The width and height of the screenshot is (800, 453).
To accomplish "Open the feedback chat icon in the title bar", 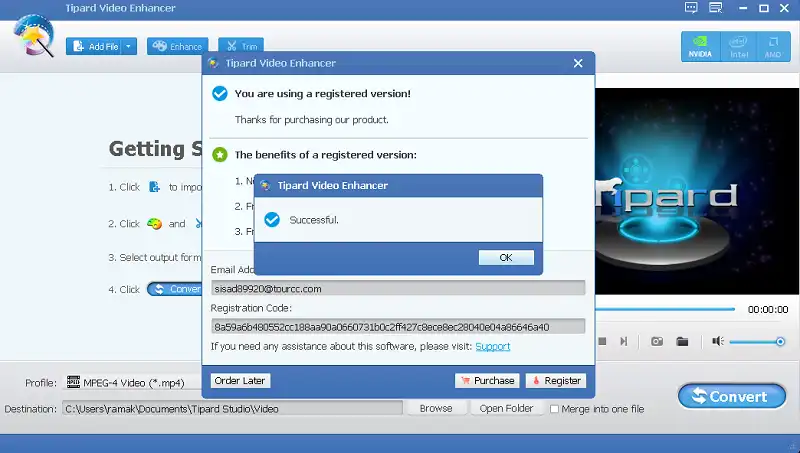I will (690, 8).
